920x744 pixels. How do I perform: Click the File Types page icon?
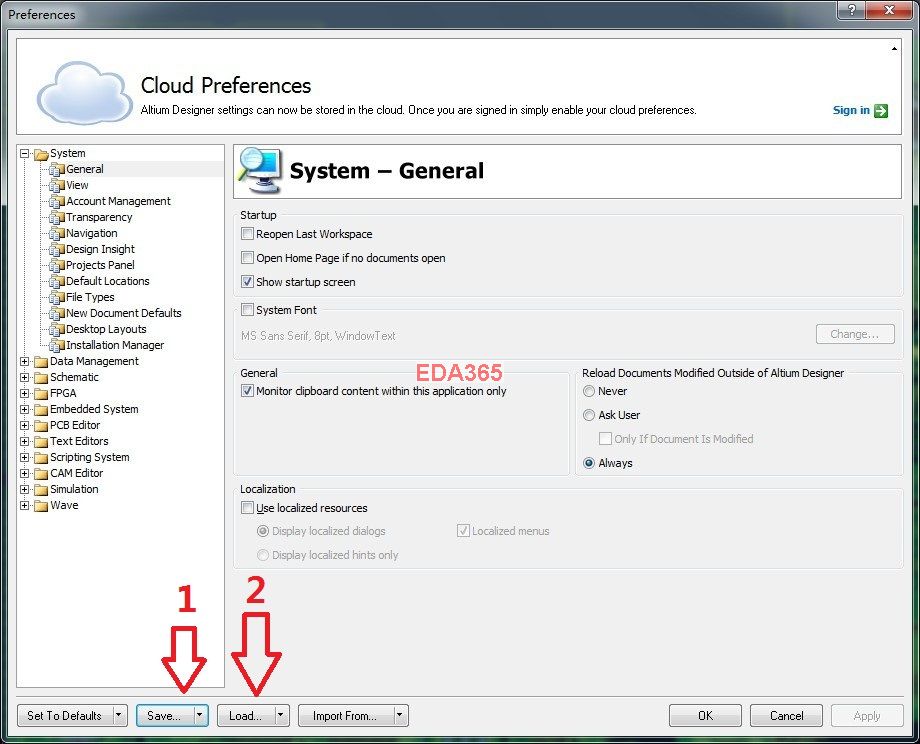coord(57,297)
